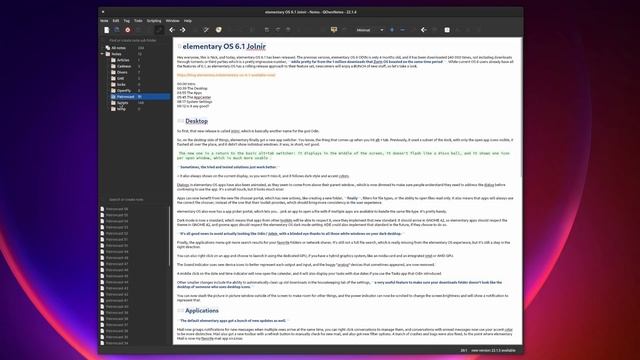The width and height of the screenshot is (640, 360).
Task: Click the round clock-like toolbar icon
Action: [x=219, y=30]
